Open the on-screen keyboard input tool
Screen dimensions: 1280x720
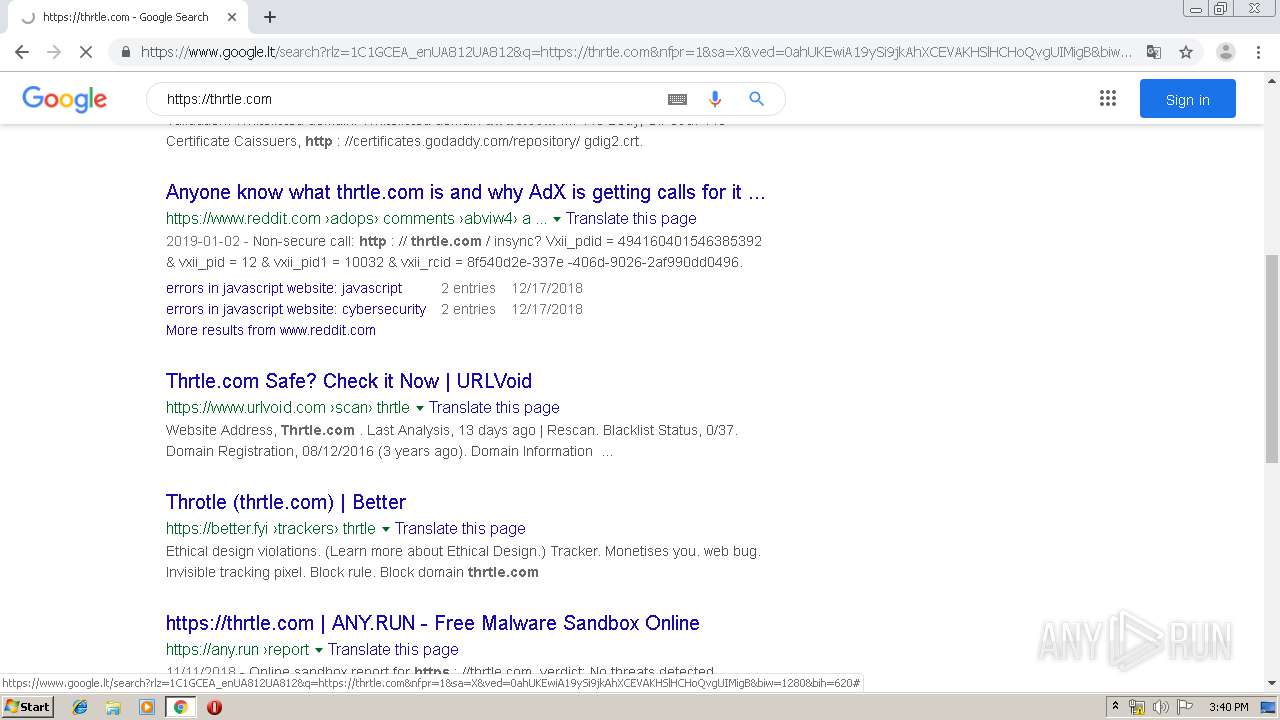point(677,99)
